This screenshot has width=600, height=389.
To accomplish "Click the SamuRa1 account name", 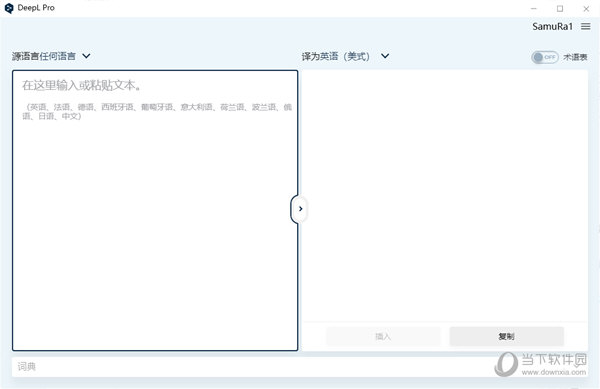I will point(552,26).
